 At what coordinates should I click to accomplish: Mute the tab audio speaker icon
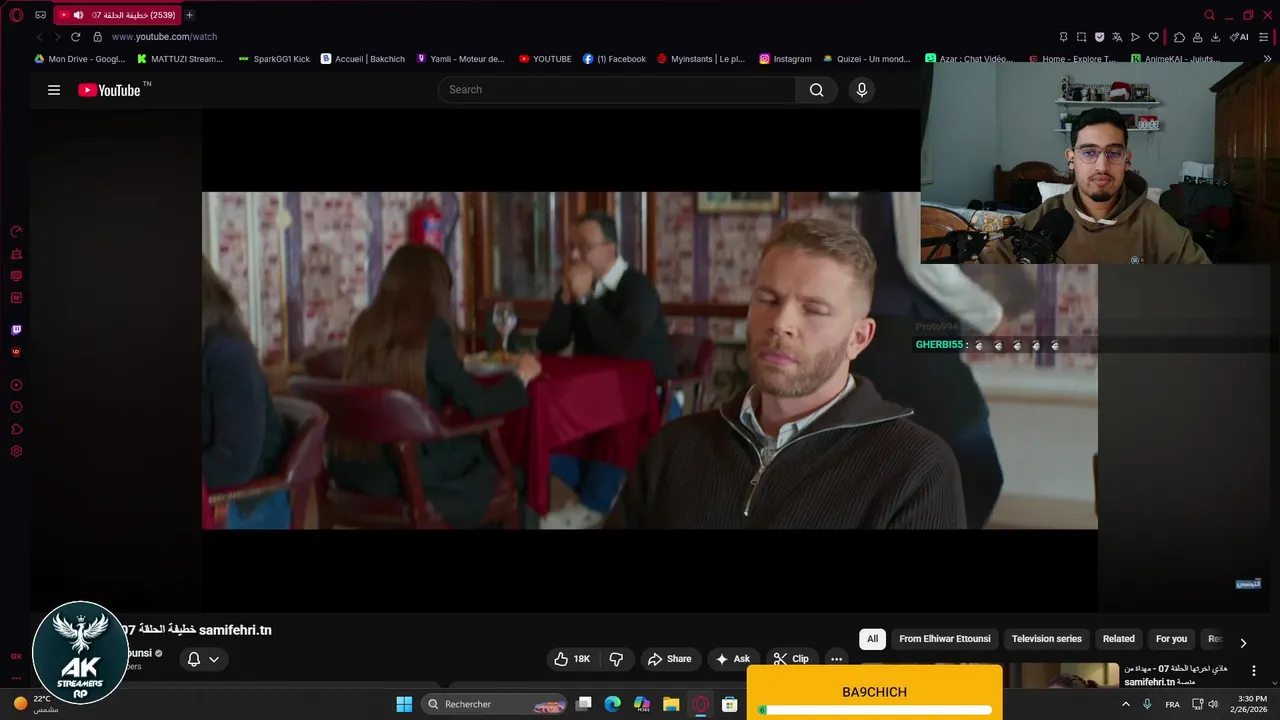(78, 15)
